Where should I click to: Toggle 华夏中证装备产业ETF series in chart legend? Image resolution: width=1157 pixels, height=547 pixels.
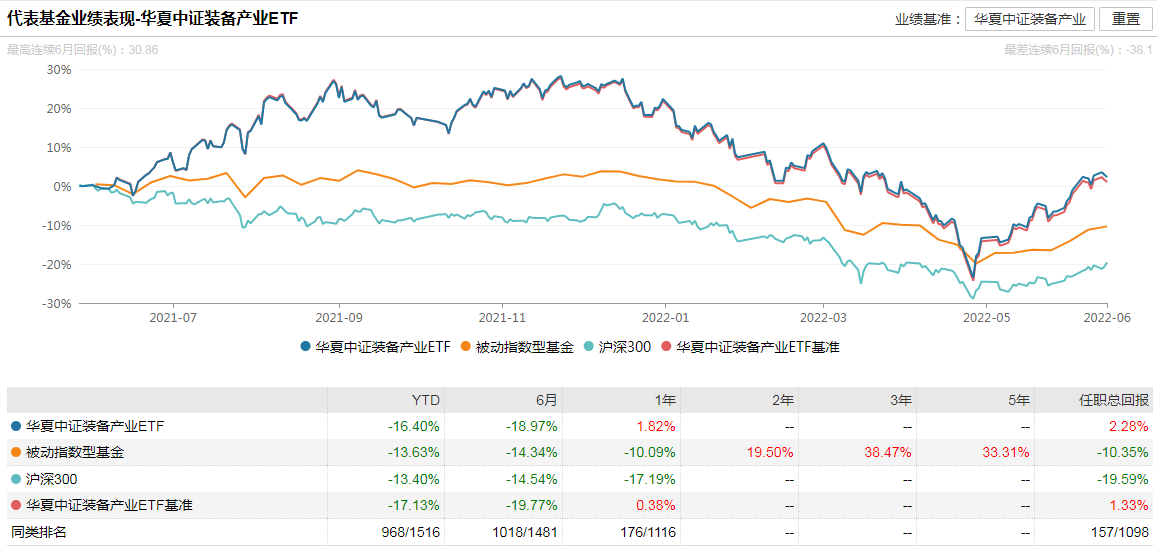coord(377,347)
